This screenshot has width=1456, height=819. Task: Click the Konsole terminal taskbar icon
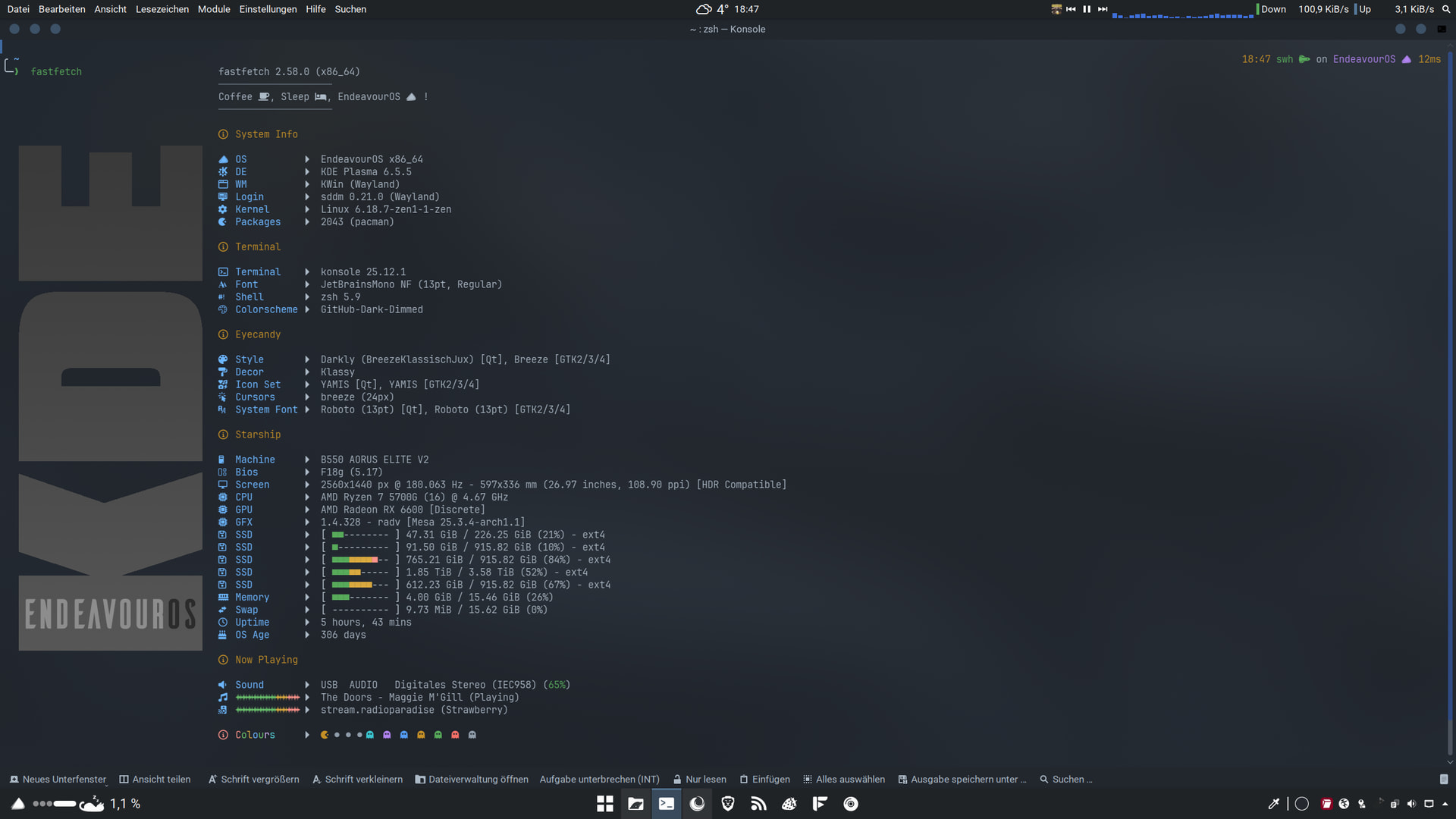[x=667, y=804]
